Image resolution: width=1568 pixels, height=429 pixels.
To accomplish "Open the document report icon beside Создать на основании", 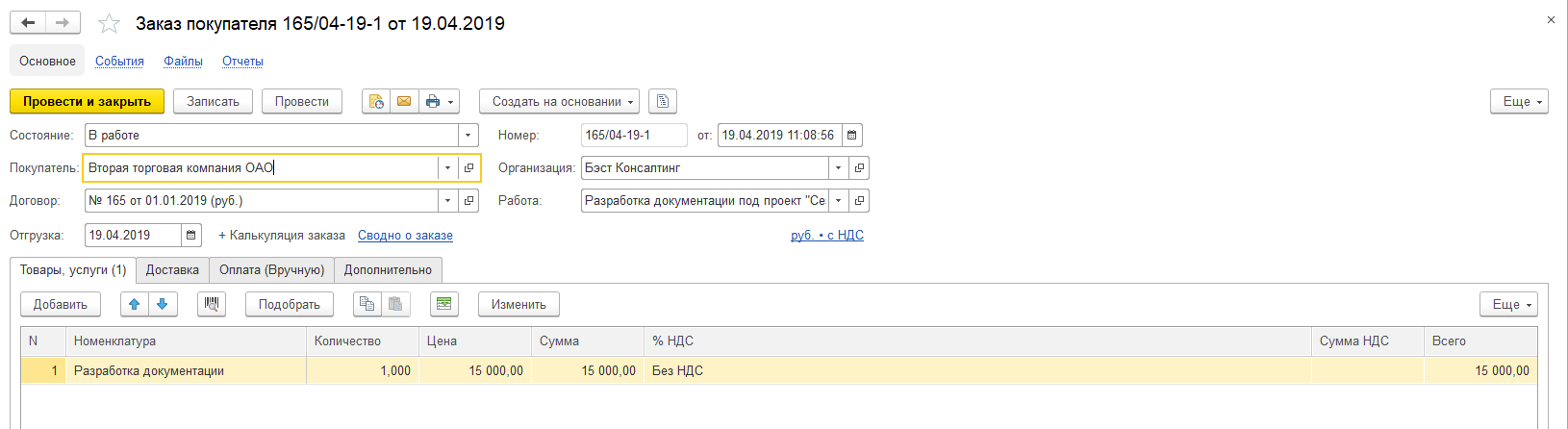I will [663, 101].
